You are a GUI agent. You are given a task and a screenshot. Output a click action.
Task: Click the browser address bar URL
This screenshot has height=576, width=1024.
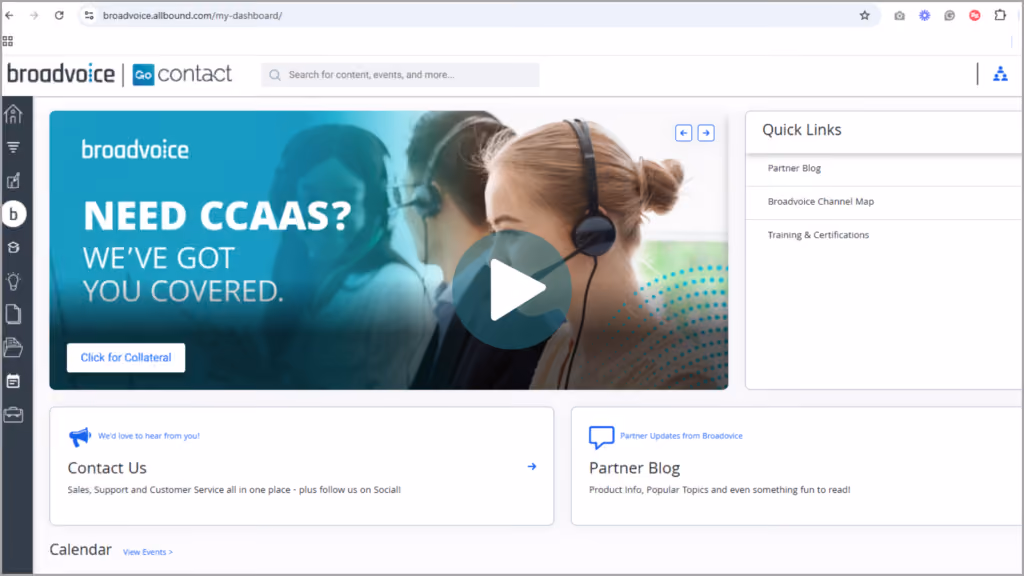click(193, 16)
